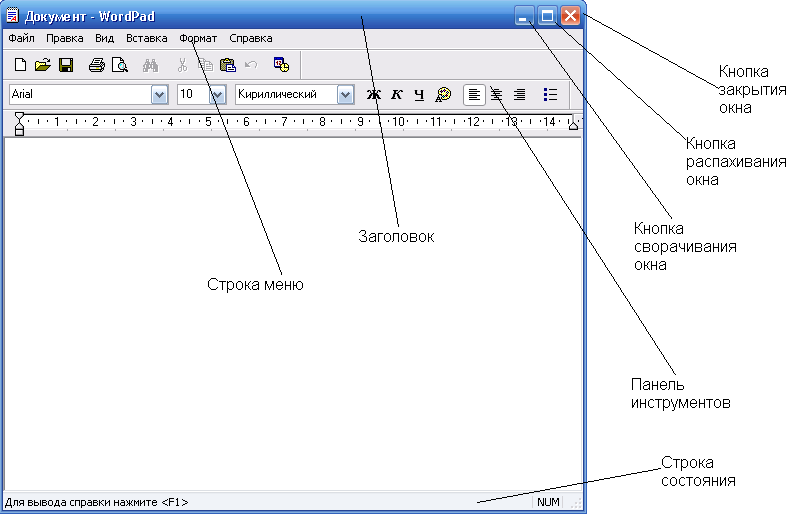Open a file using the folder icon
The height and width of the screenshot is (521, 793).
coord(43,65)
